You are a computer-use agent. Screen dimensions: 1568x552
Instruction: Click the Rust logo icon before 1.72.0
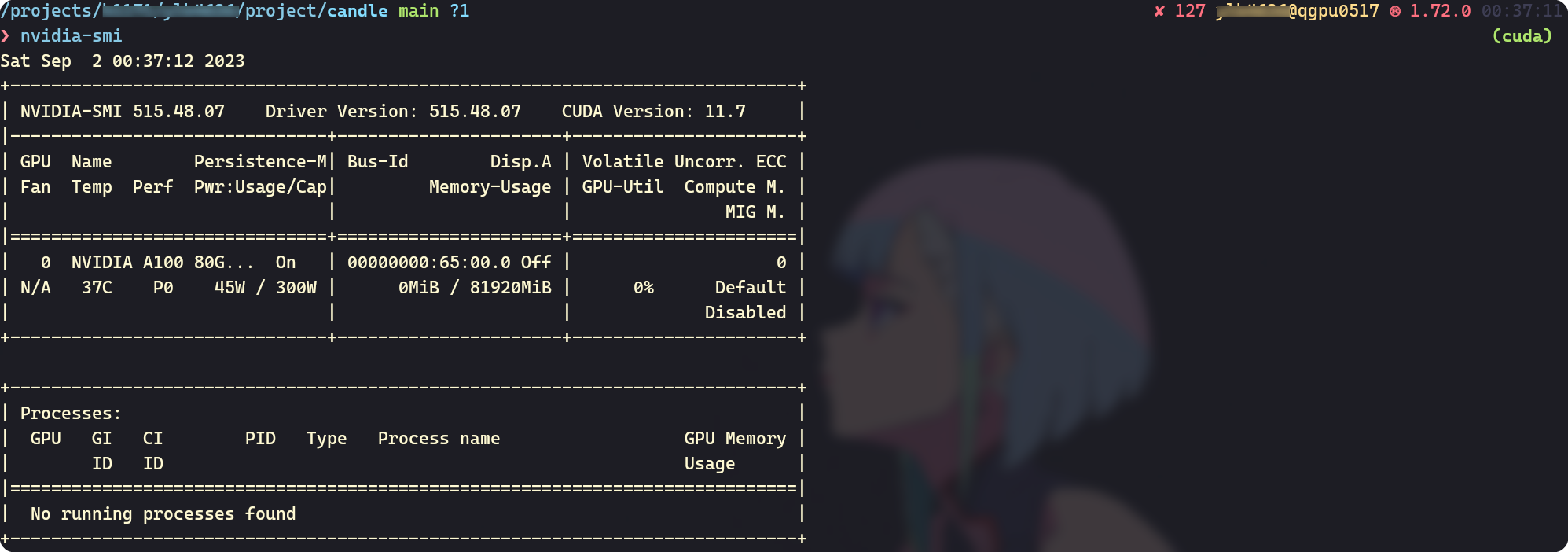1395,11
